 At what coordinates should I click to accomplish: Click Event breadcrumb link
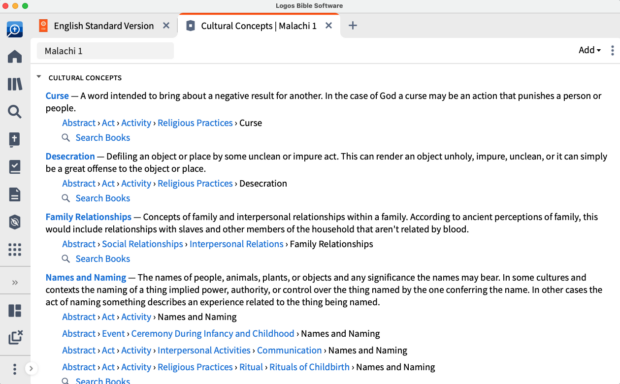(x=113, y=334)
